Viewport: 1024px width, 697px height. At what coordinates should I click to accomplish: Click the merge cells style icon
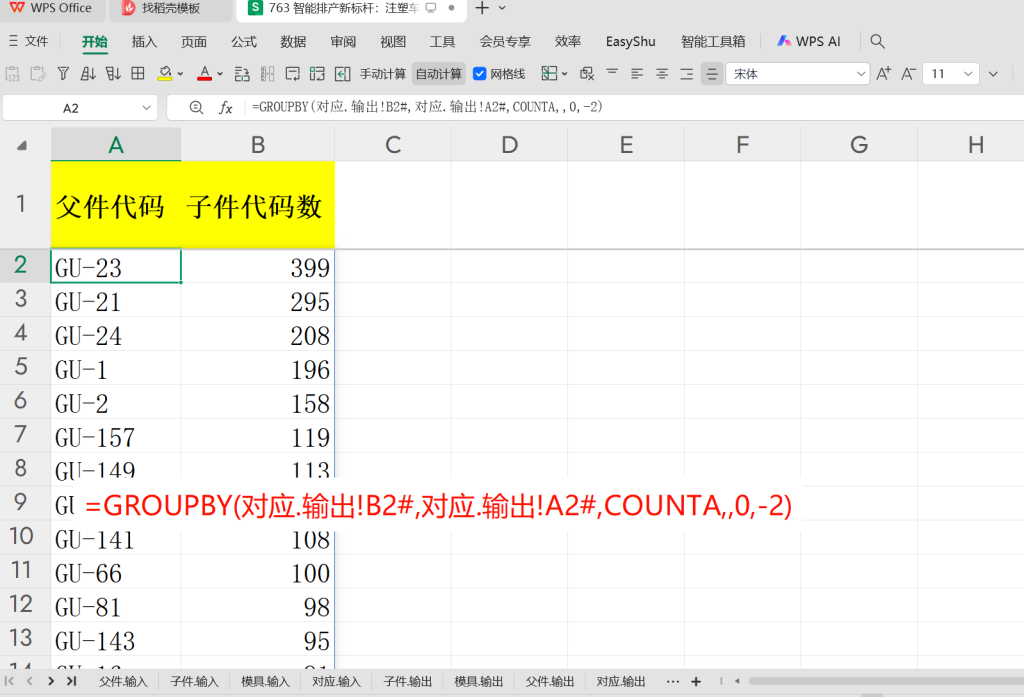[x=317, y=74]
